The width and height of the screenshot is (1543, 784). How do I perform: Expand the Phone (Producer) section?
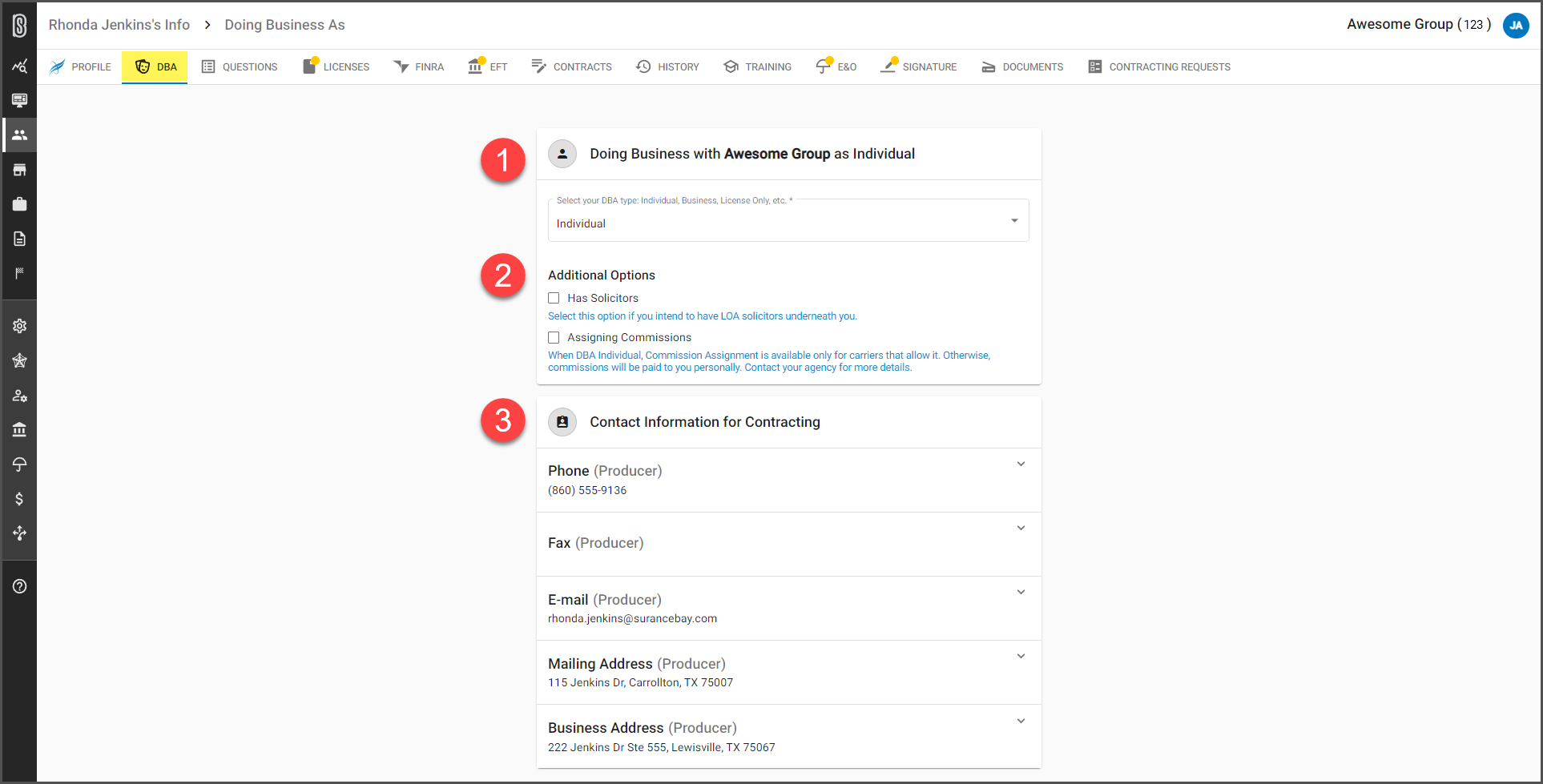coord(788,480)
